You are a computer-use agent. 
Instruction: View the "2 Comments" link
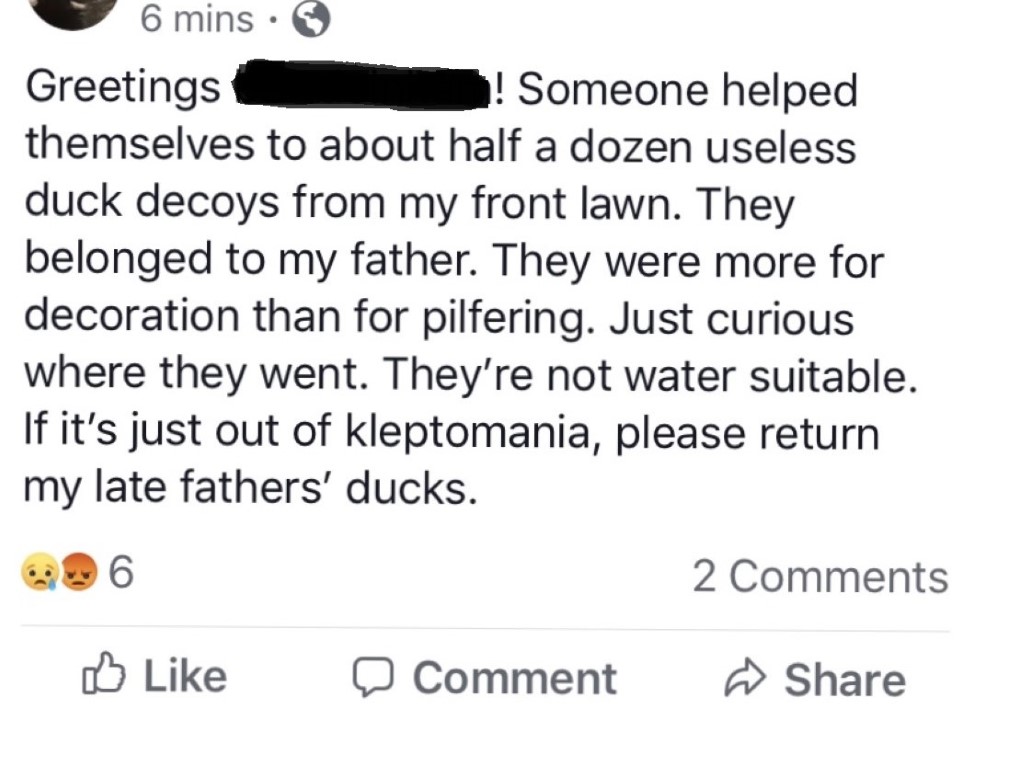pyautogui.click(x=820, y=577)
